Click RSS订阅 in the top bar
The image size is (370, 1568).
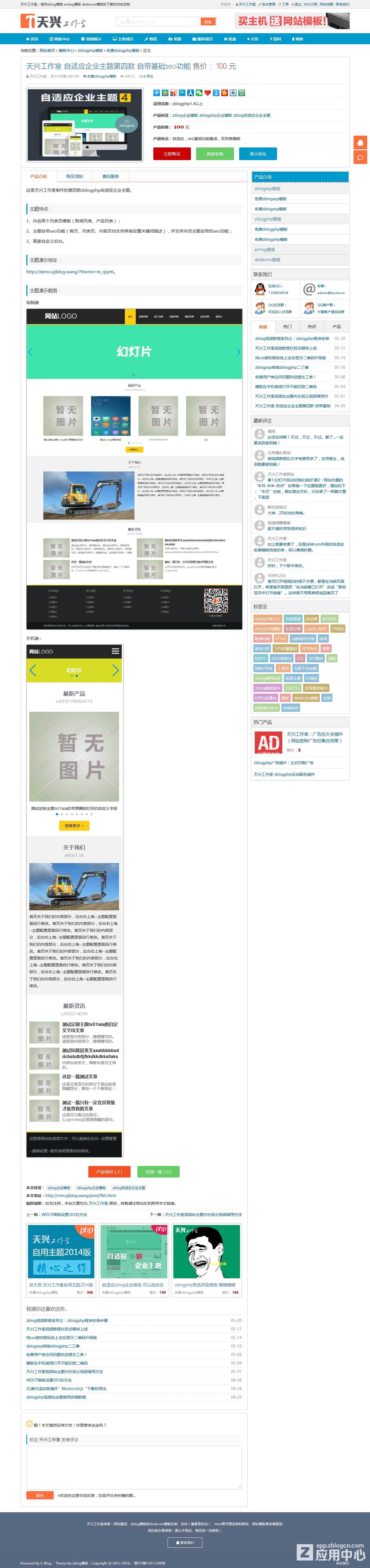(x=310, y=4)
